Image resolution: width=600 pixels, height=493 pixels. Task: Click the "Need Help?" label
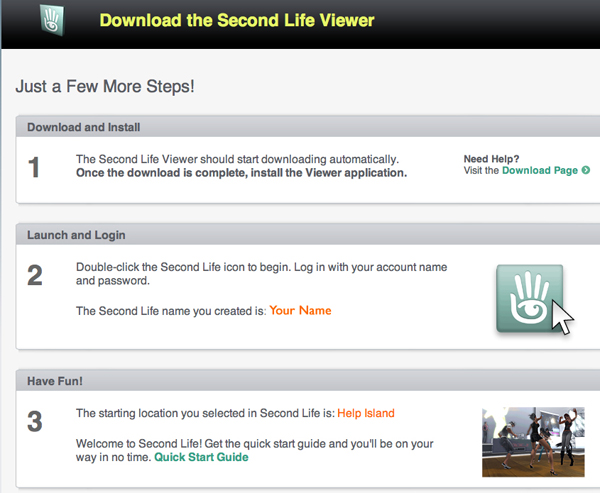click(x=491, y=158)
